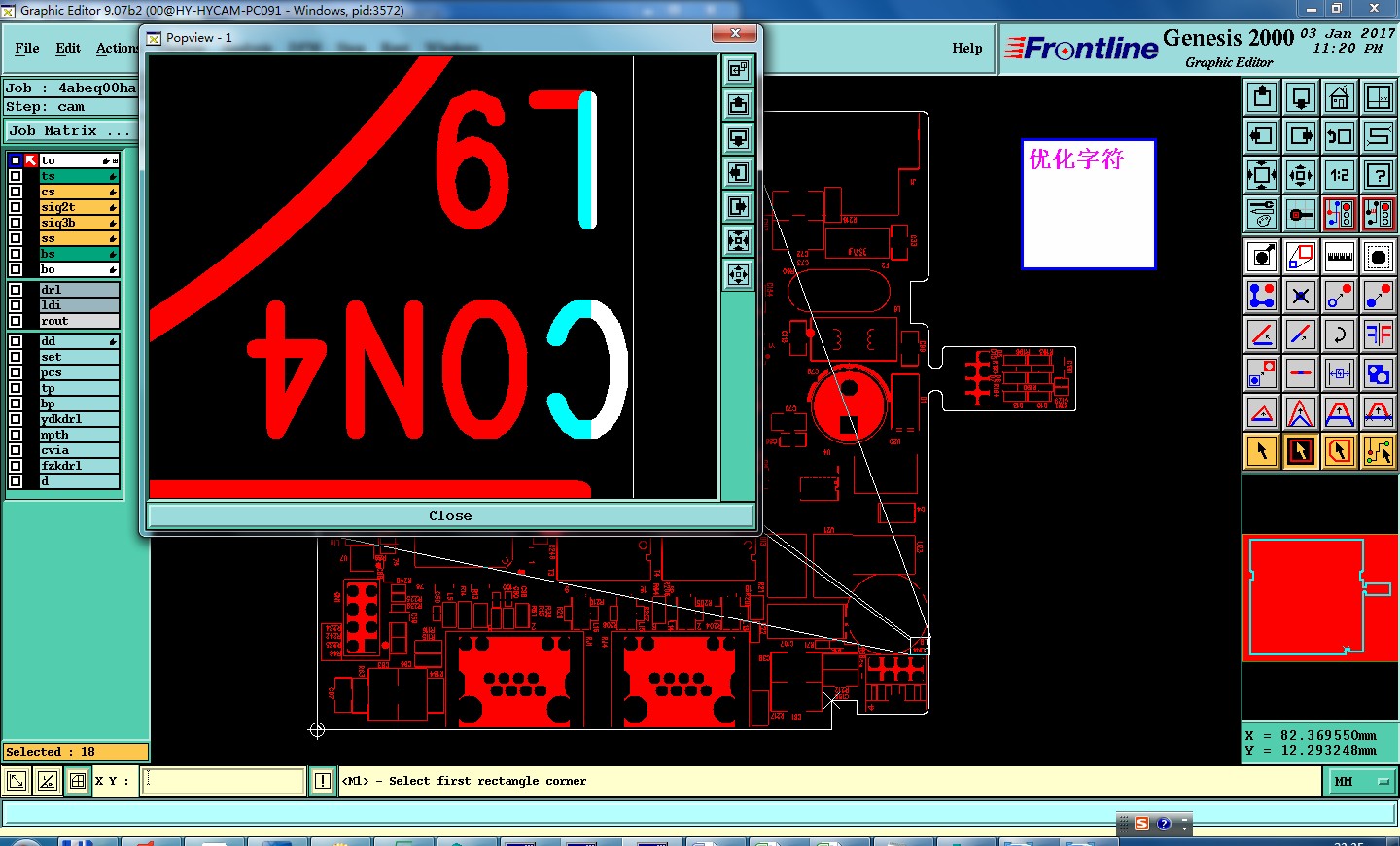The image size is (1400, 846).
Task: Click the home view icon
Action: coord(1340,97)
